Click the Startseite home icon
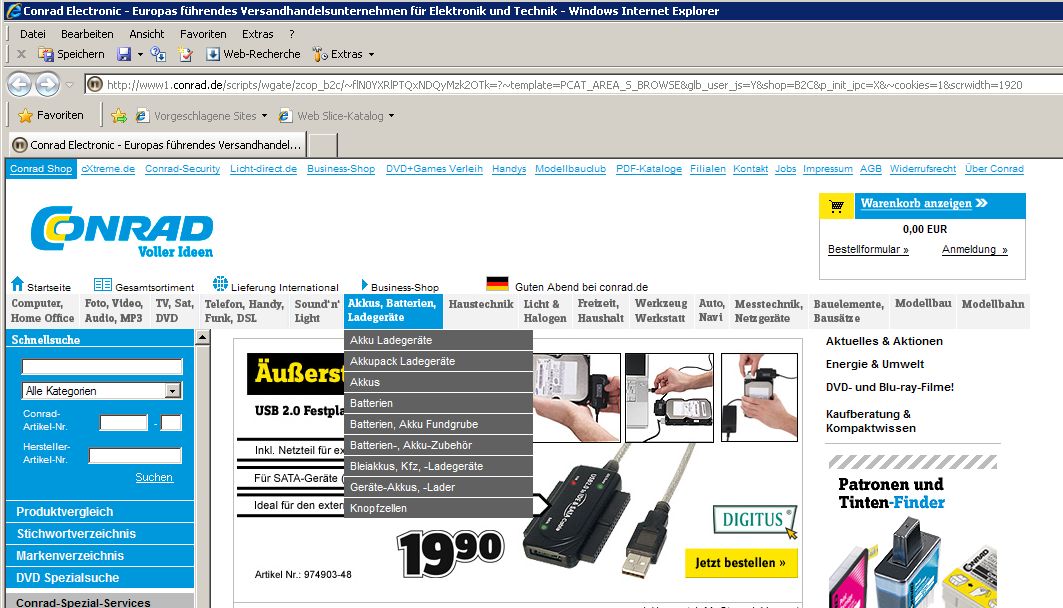 [x=17, y=285]
